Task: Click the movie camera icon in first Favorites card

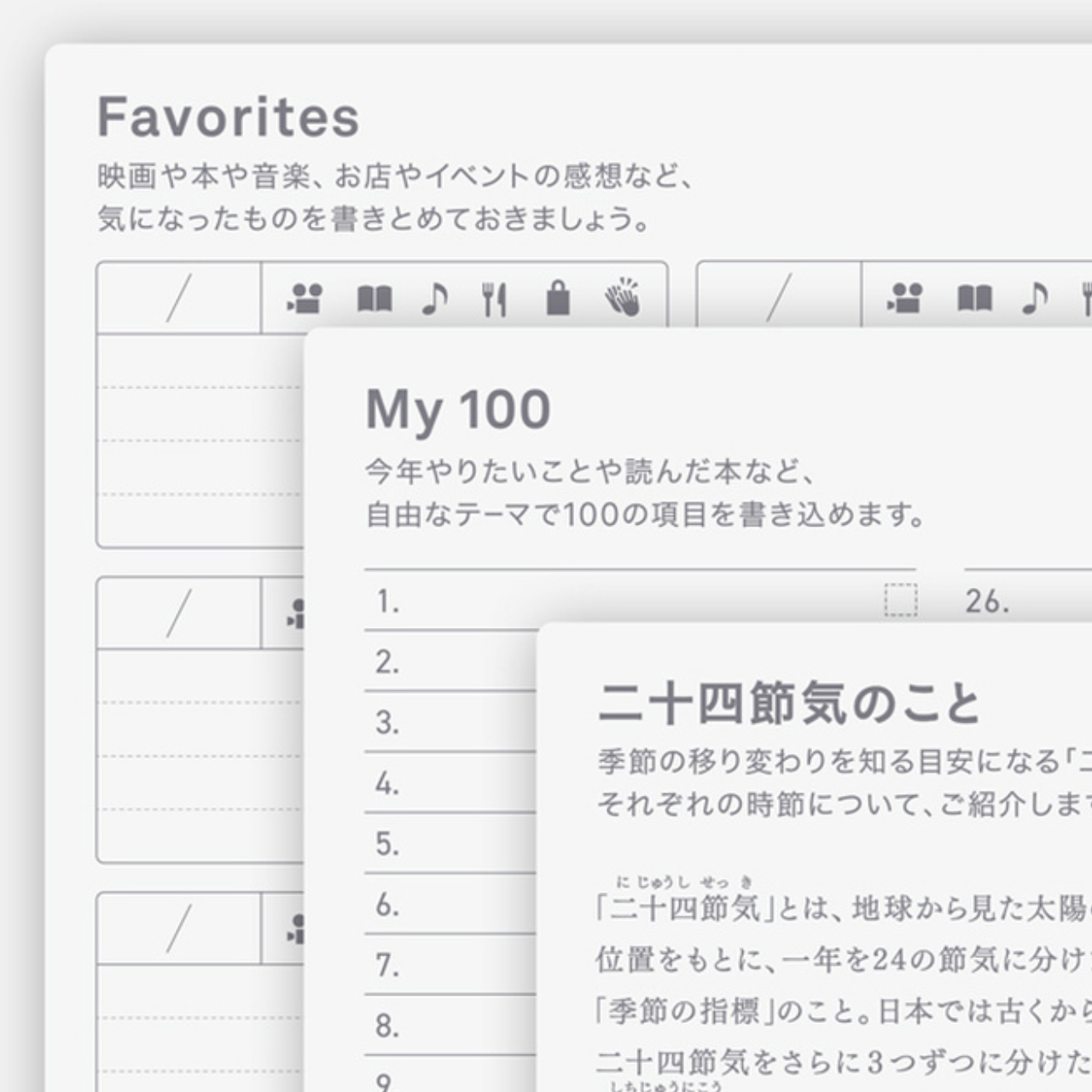Action: tap(305, 299)
